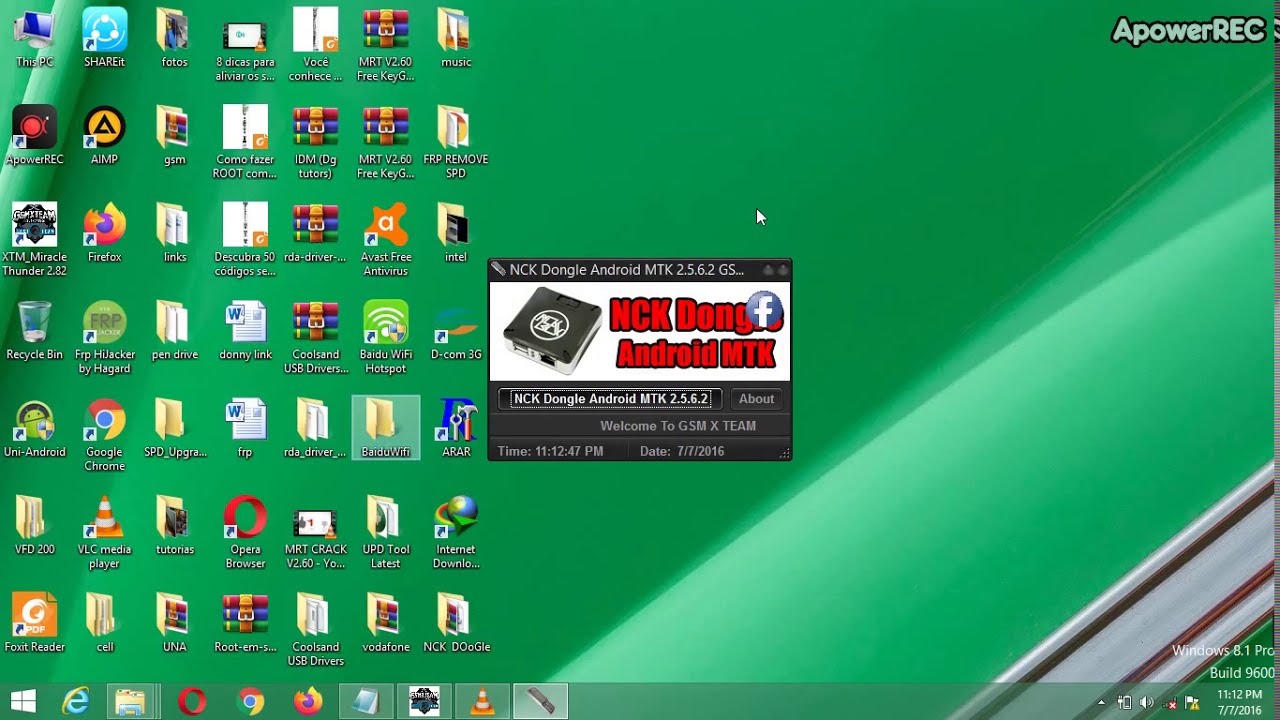Click the NCK Dongle banner image

pyautogui.click(x=640, y=331)
